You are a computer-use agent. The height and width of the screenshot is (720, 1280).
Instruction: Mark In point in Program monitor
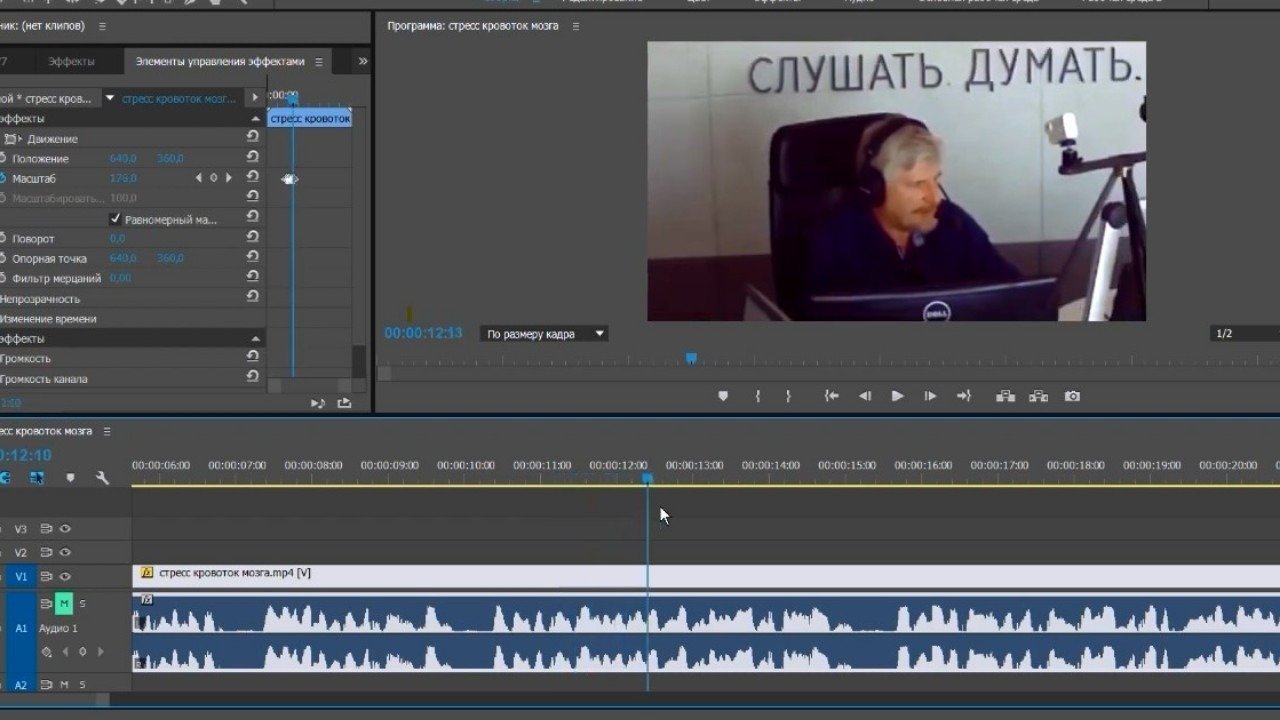point(758,396)
